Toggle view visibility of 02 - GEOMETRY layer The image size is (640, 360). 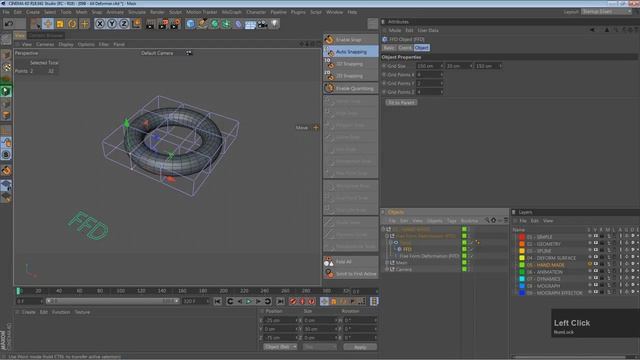point(596,244)
